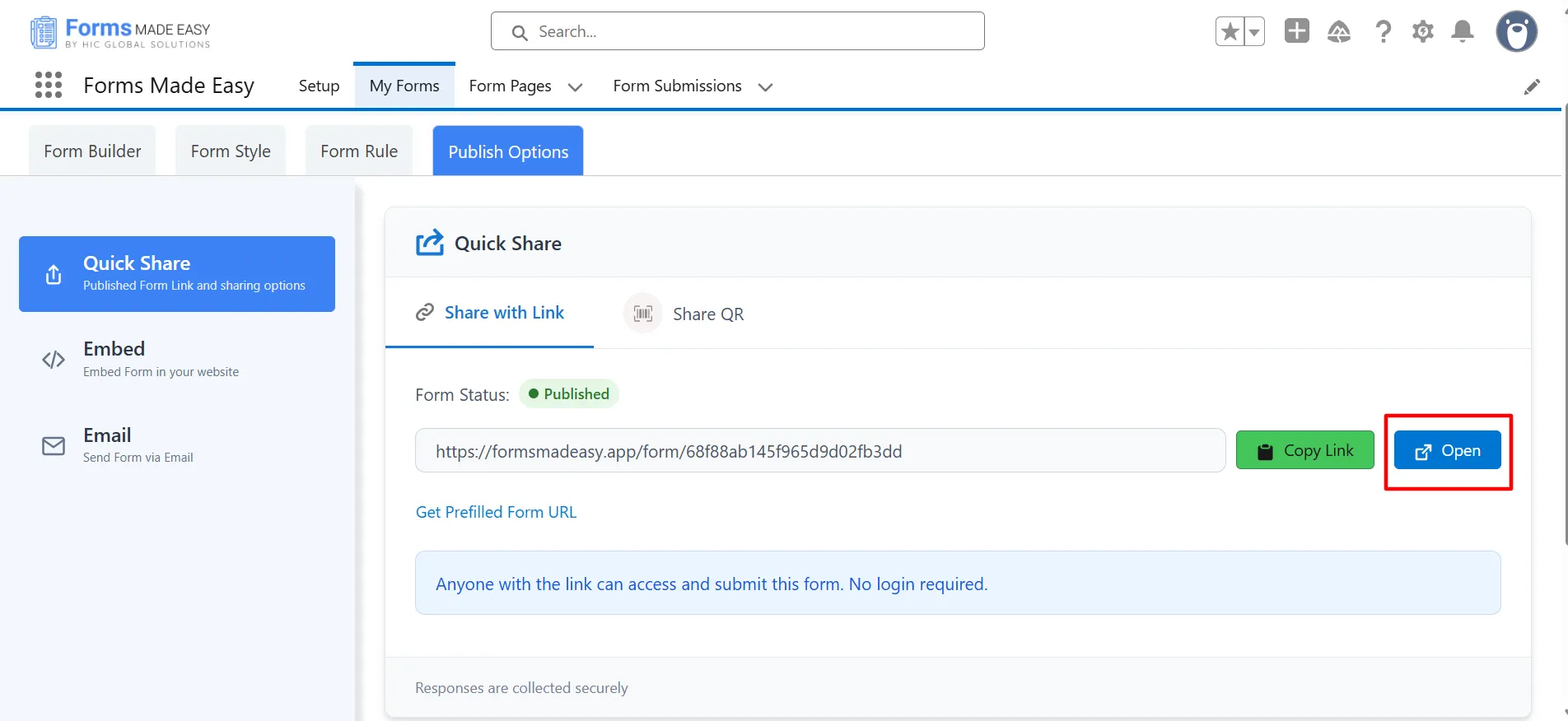1568x721 pixels.
Task: Expand the favorites list dropdown arrow
Action: point(1253,32)
